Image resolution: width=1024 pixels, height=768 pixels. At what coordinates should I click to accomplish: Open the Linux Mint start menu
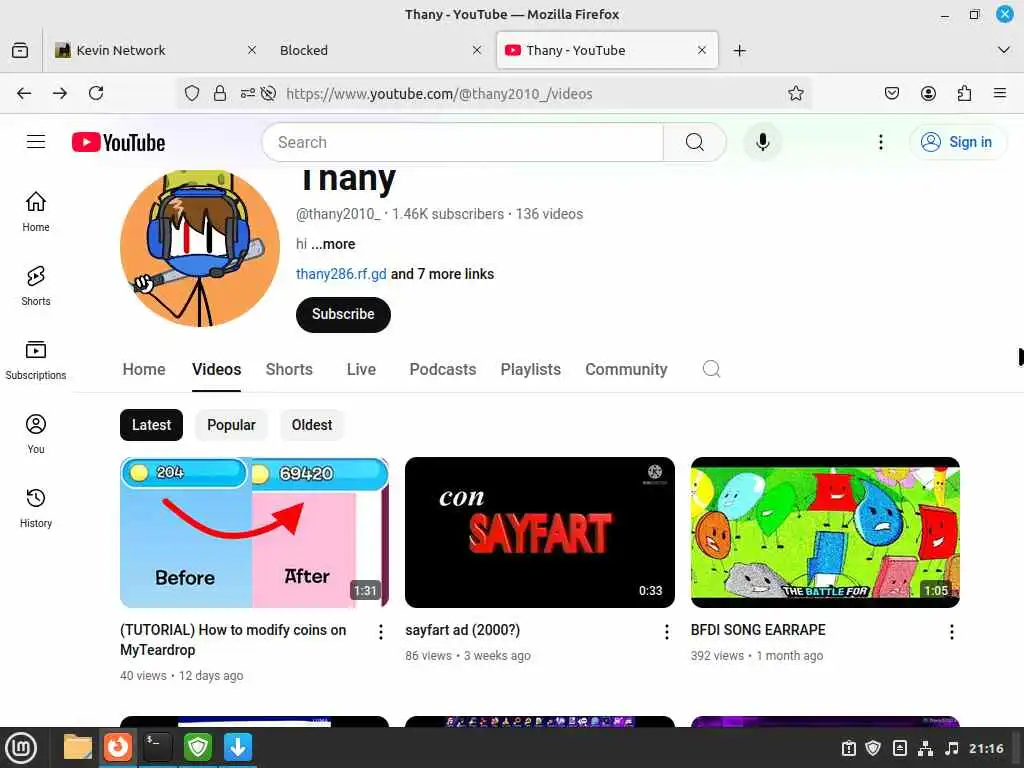[22, 748]
